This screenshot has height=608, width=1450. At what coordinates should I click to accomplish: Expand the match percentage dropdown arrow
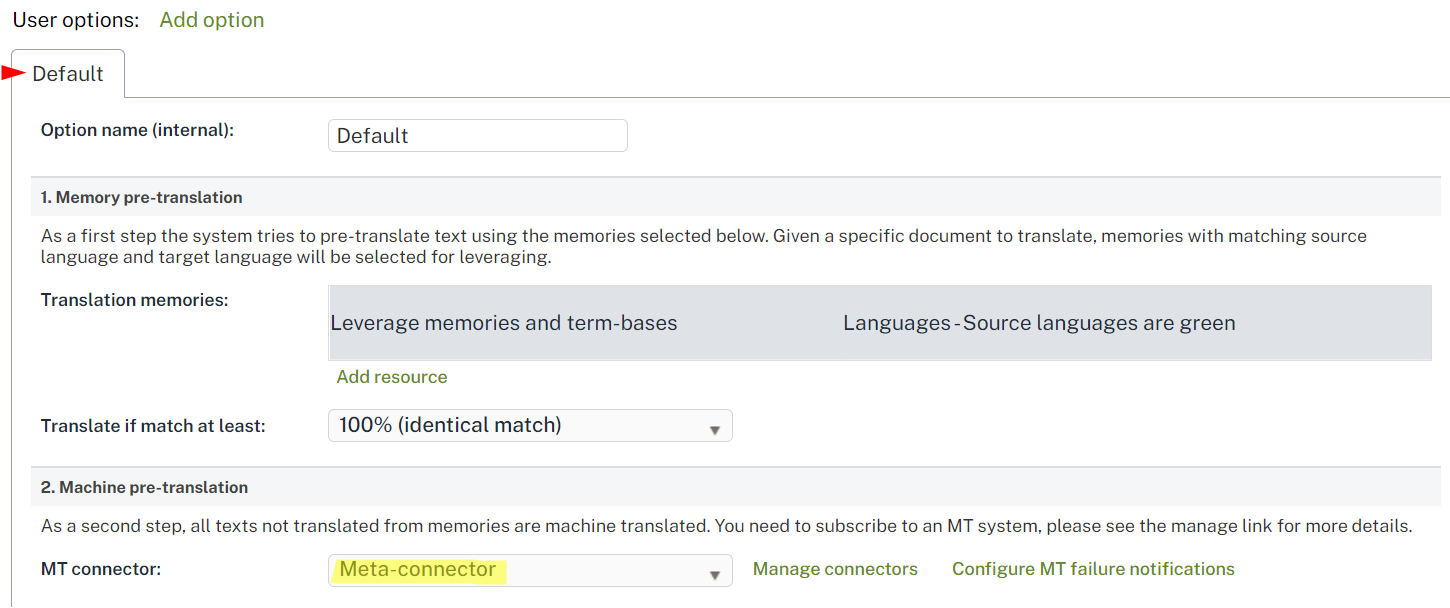click(716, 425)
